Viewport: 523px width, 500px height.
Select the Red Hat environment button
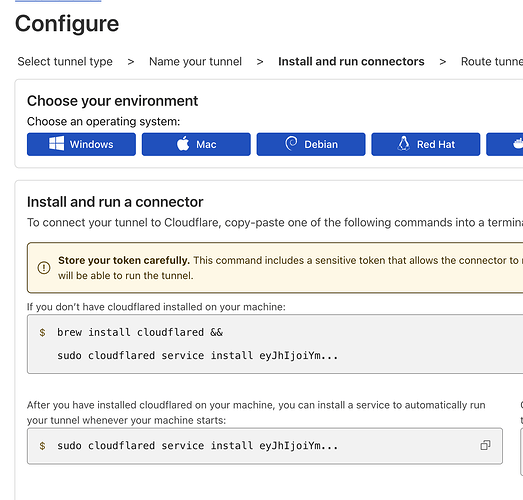coord(426,144)
